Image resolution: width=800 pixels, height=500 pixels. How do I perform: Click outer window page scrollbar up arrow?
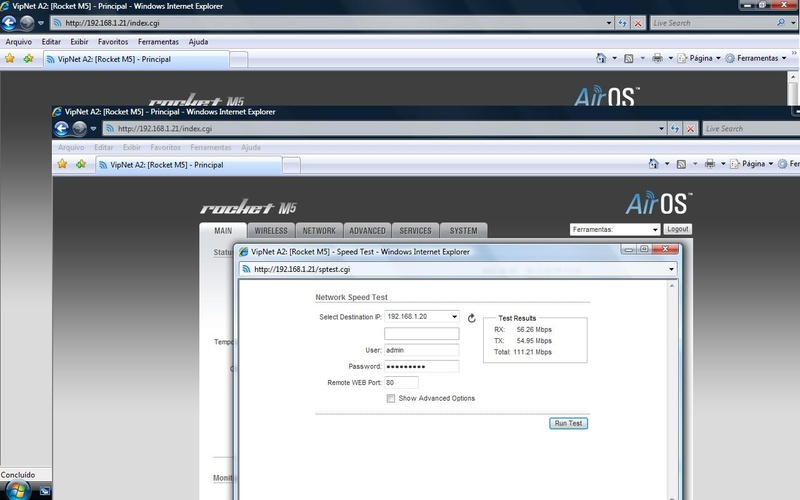point(792,77)
